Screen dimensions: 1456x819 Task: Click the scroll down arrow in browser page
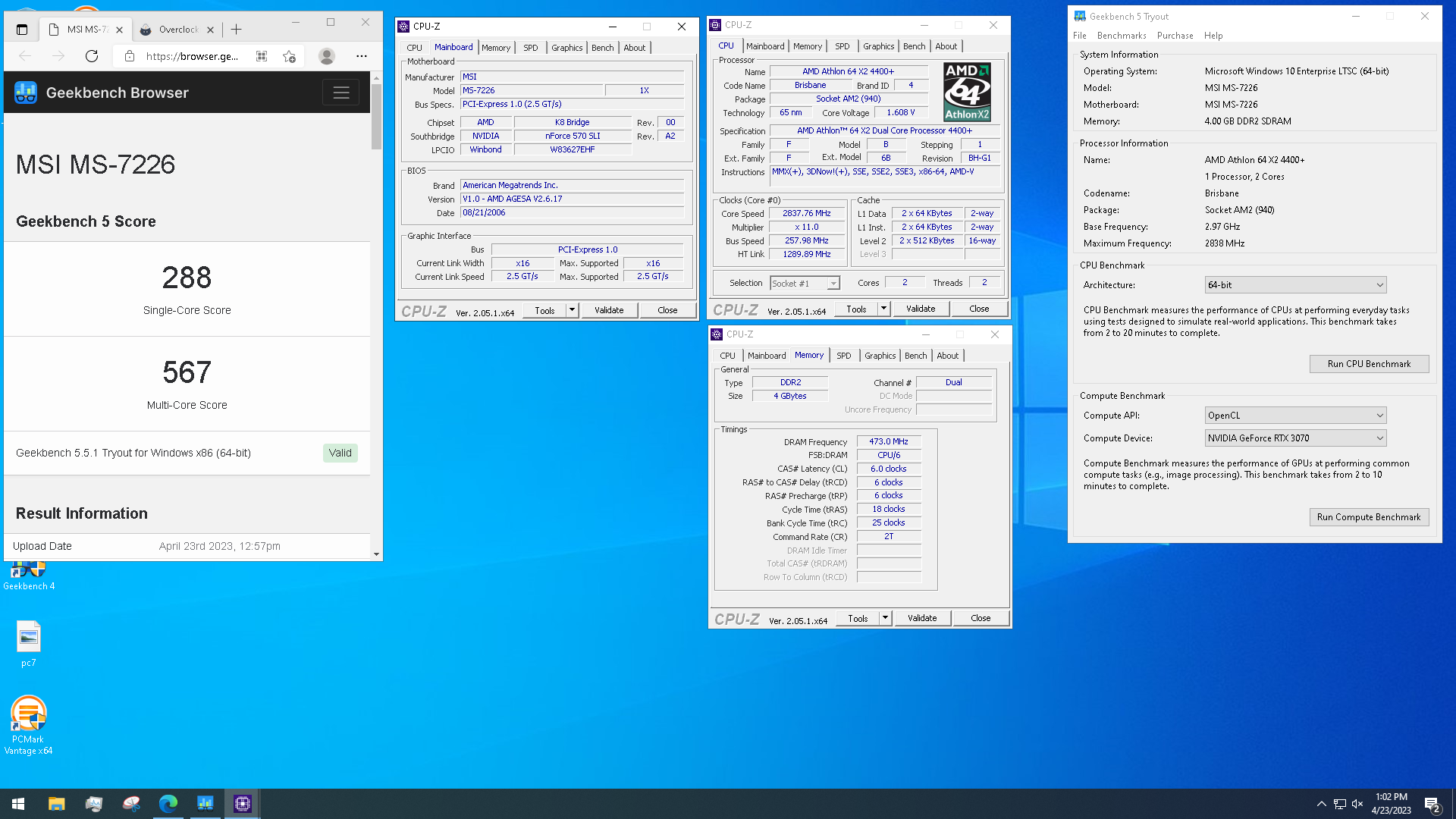pyautogui.click(x=376, y=554)
